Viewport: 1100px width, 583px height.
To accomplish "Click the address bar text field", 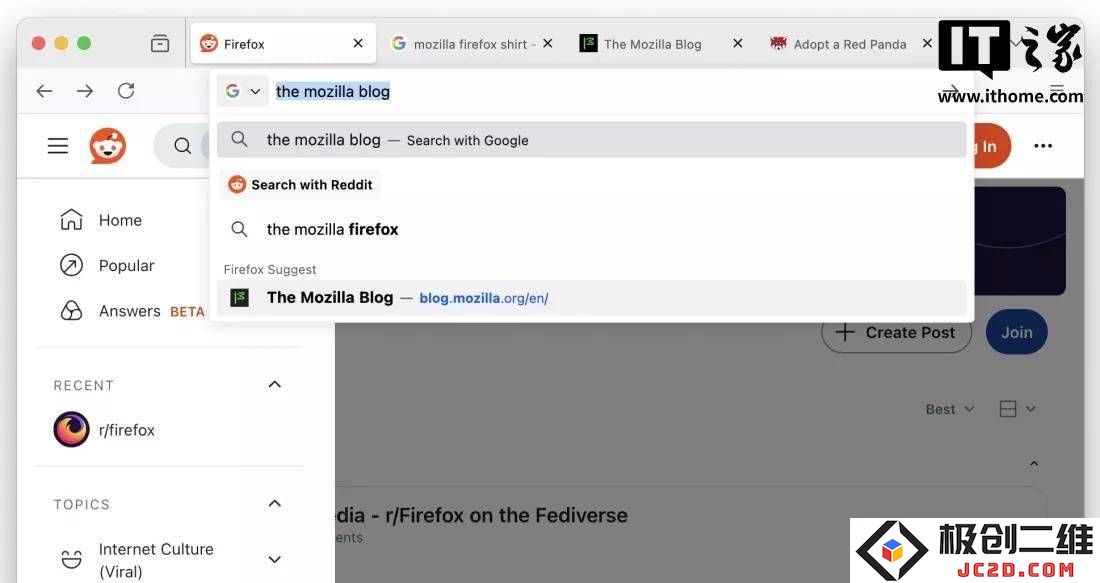I will 603,91.
